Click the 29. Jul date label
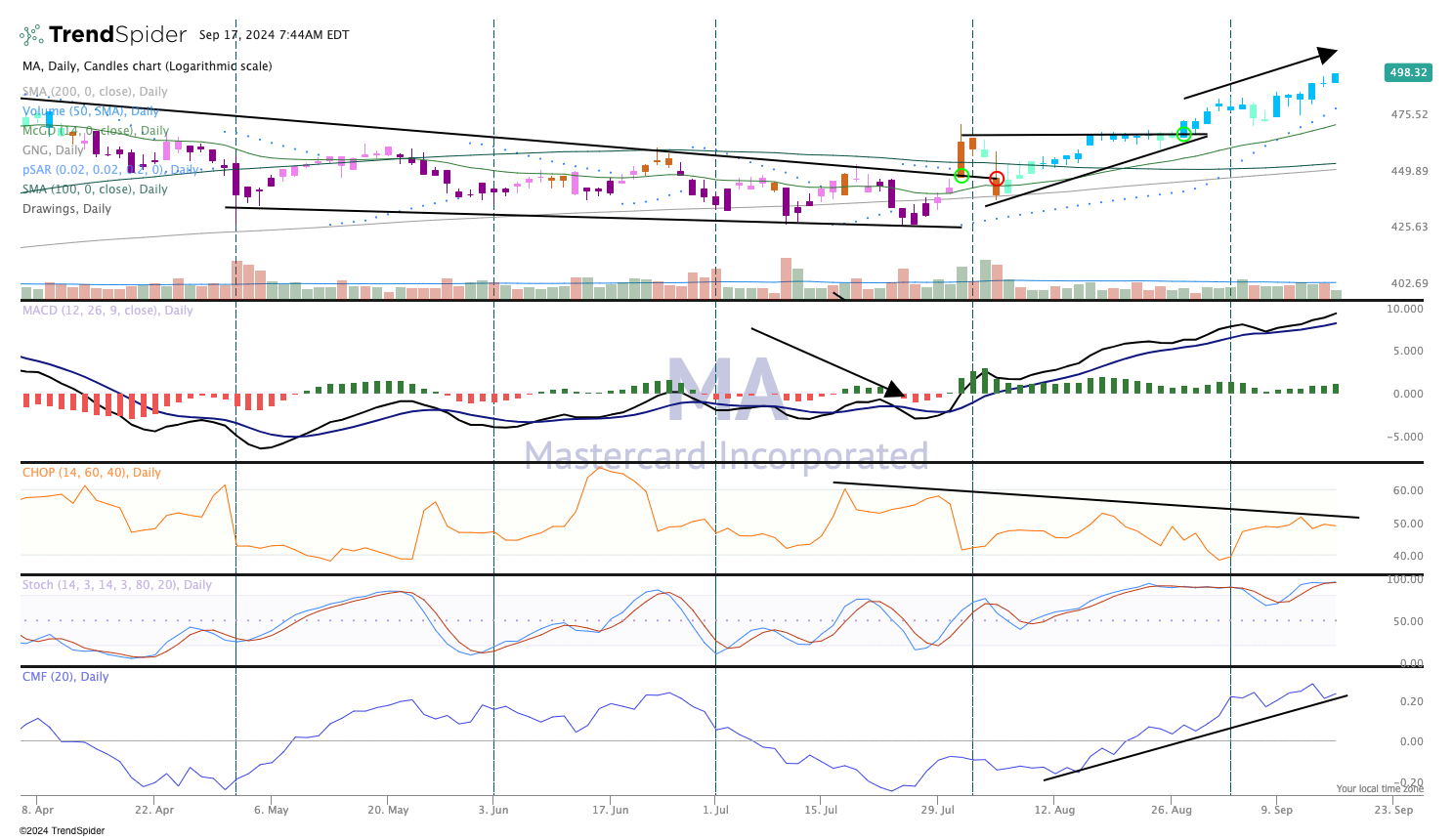1453x840 pixels. pyautogui.click(x=937, y=810)
